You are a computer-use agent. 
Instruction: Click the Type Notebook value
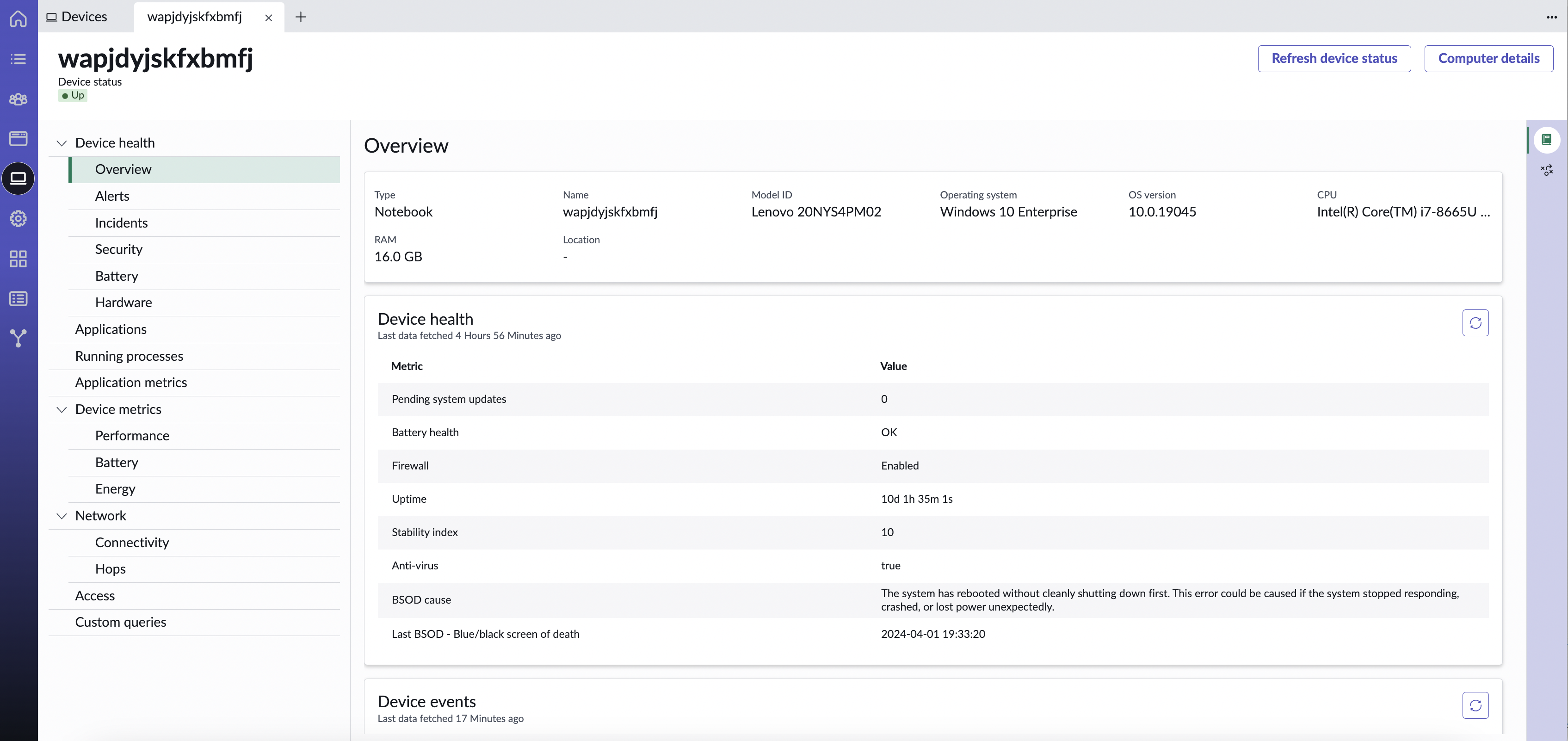[404, 212]
